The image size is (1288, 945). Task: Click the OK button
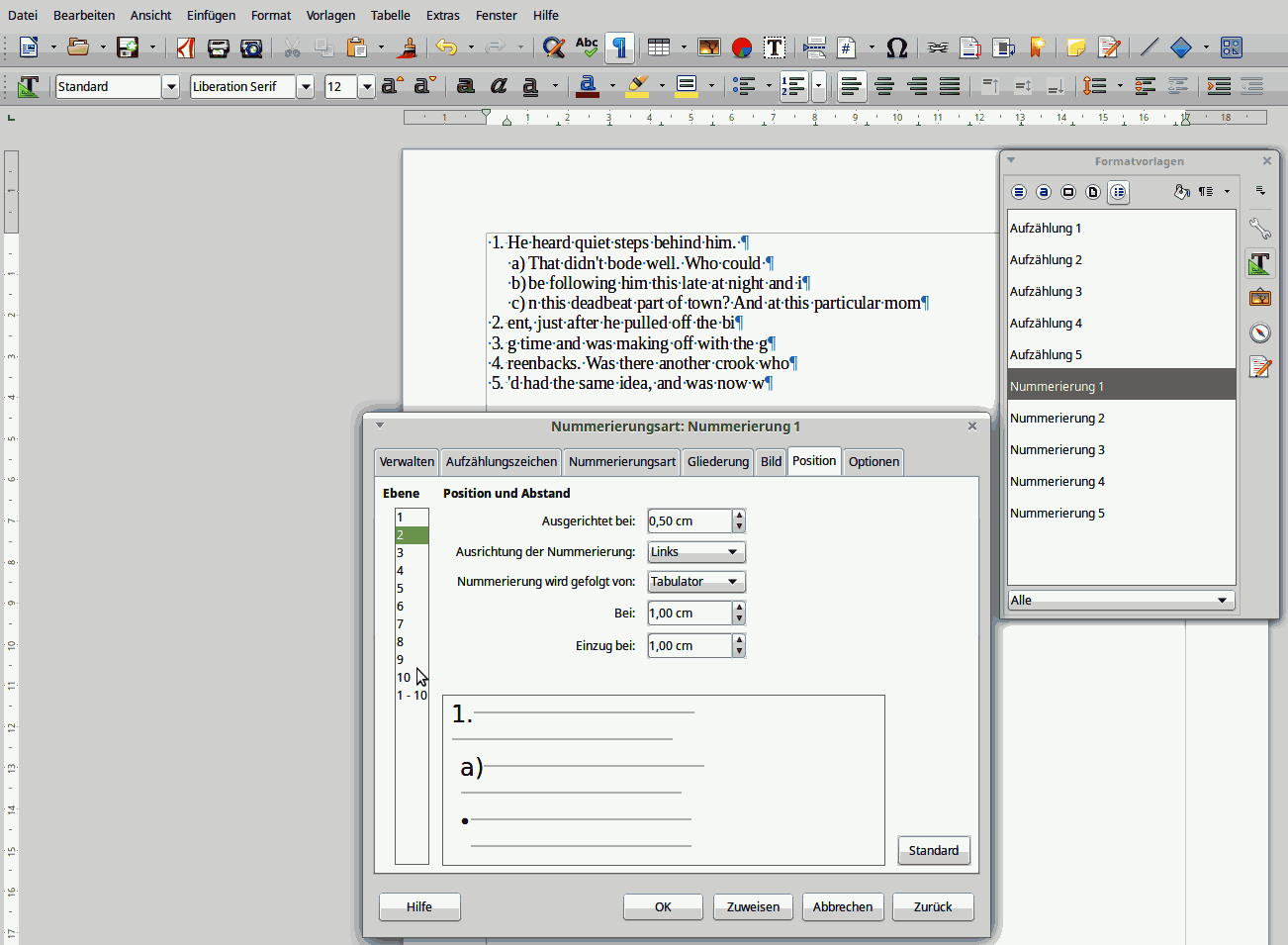663,906
